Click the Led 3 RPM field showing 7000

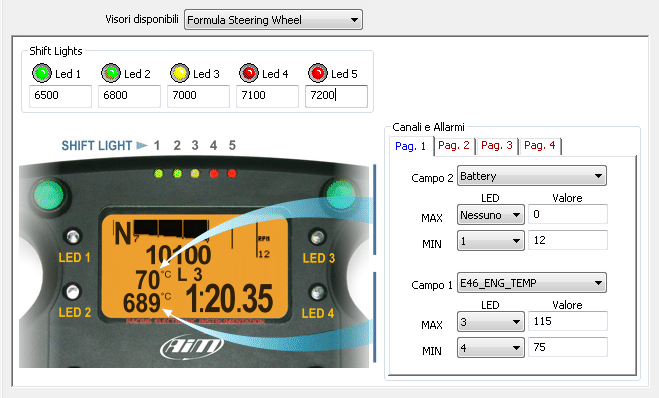198,96
